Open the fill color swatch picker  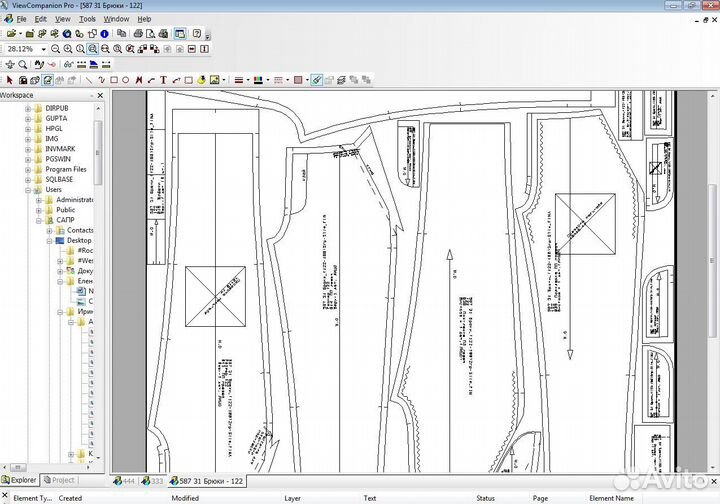tap(298, 80)
